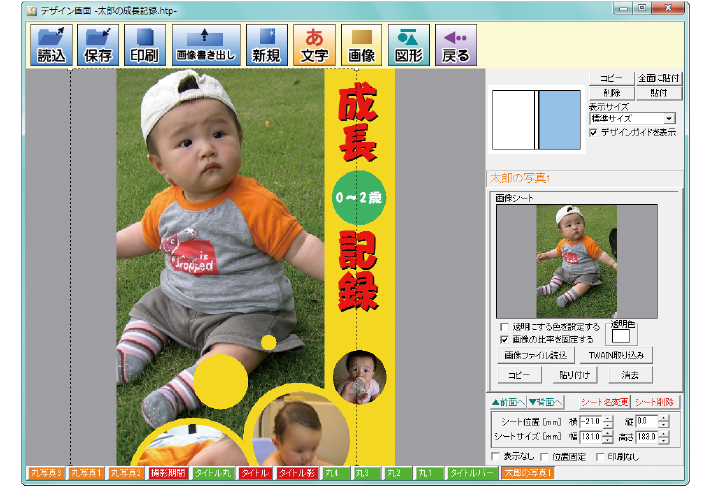Check the 位置固定 checkbox
The width and height of the screenshot is (709, 501).
(x=544, y=456)
